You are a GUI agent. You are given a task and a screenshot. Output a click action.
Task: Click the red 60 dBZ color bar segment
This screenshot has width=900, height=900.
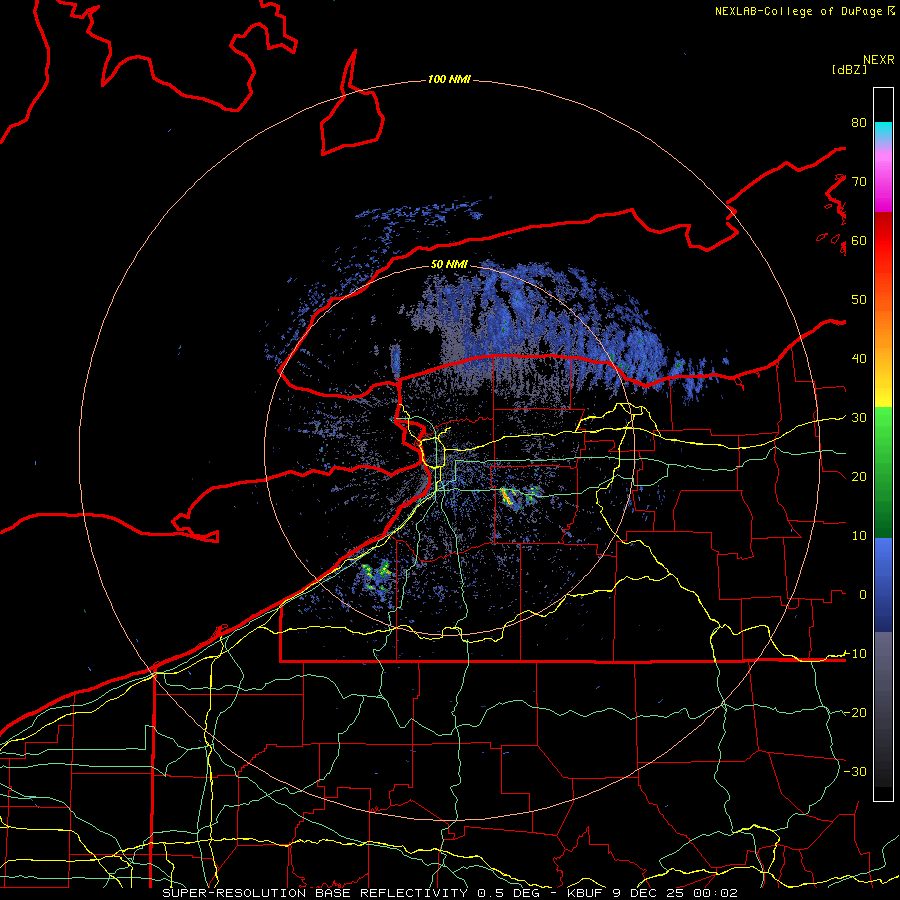pyautogui.click(x=883, y=241)
